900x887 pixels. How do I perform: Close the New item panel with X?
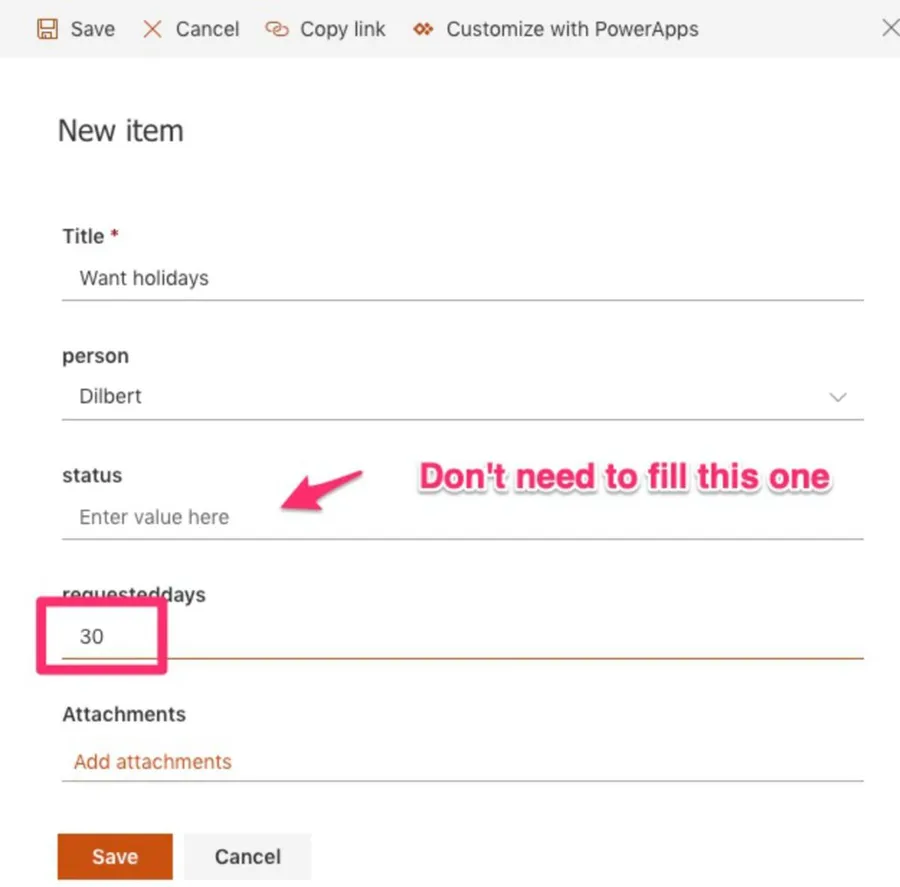click(x=889, y=28)
